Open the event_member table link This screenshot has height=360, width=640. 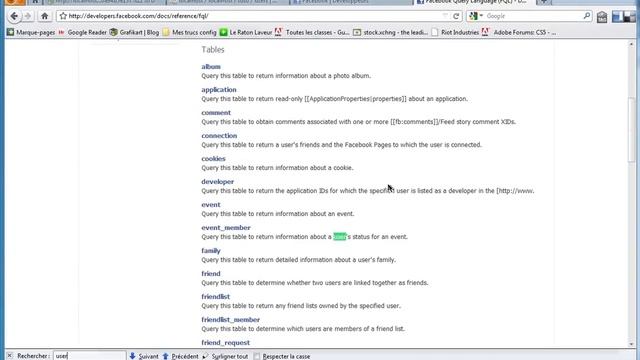(x=226, y=228)
